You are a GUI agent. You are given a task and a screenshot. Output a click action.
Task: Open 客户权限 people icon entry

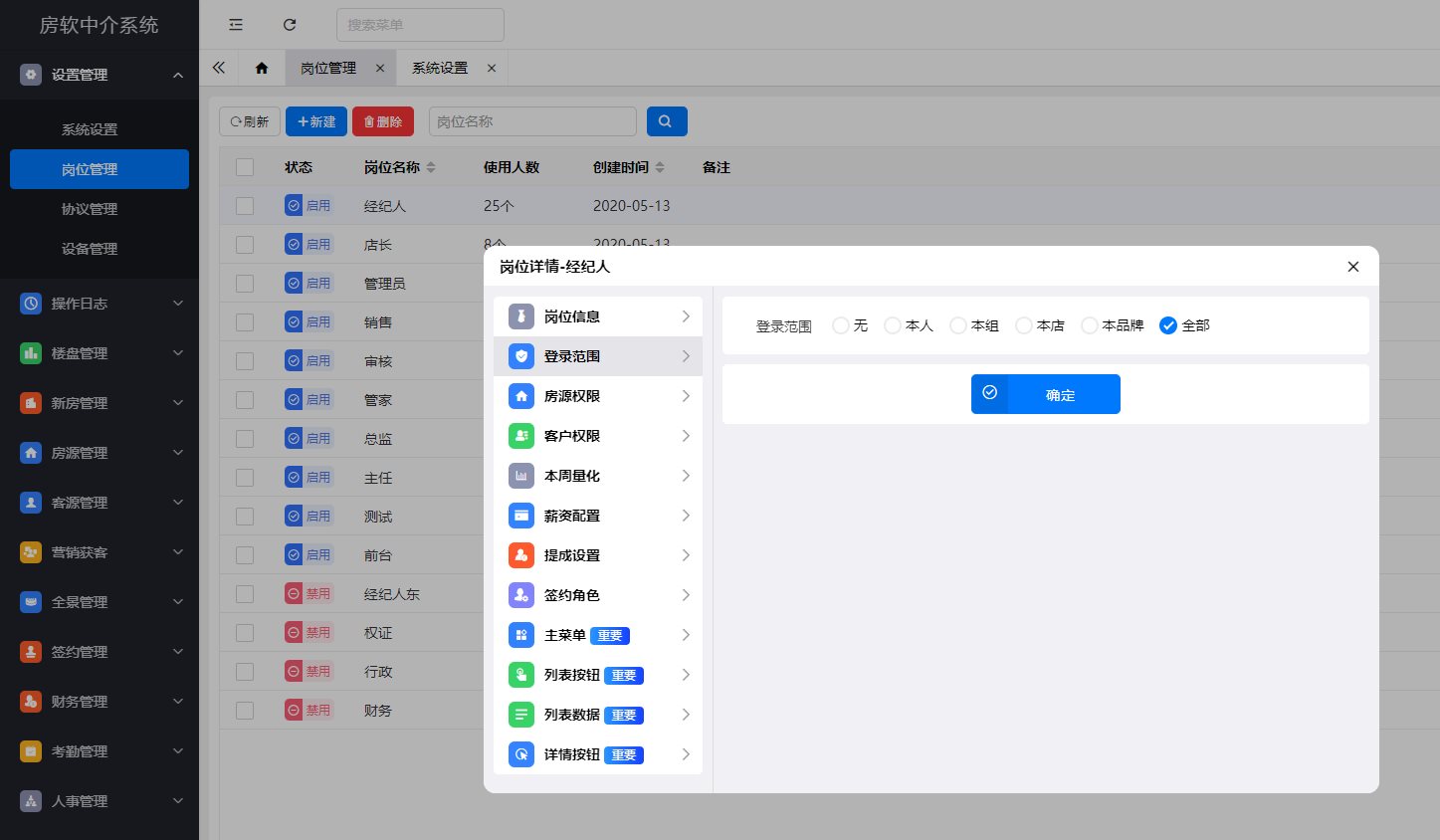(521, 436)
